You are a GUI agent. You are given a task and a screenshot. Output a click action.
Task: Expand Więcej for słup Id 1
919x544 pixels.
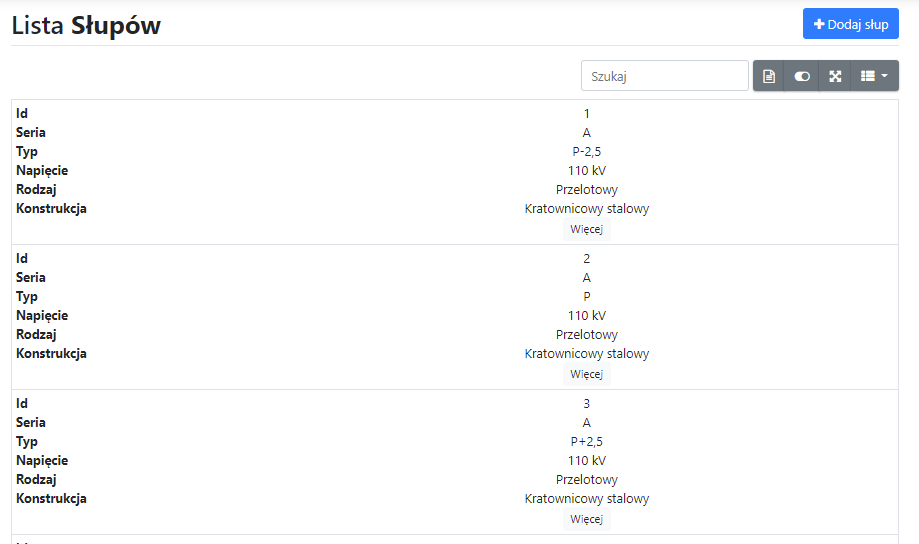587,229
